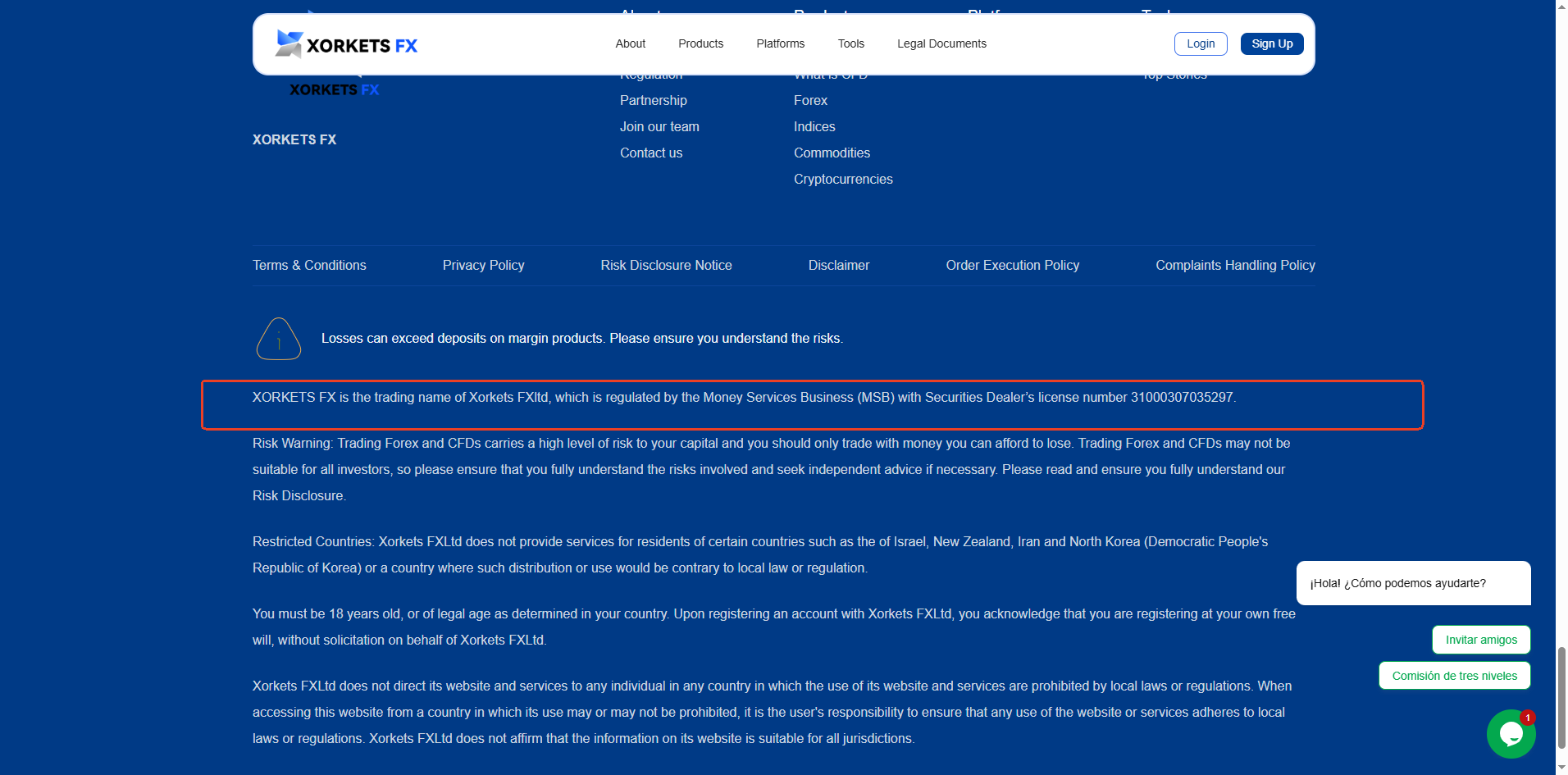
Task: Open the Cryptocurrencies footer link
Action: pyautogui.click(x=843, y=179)
